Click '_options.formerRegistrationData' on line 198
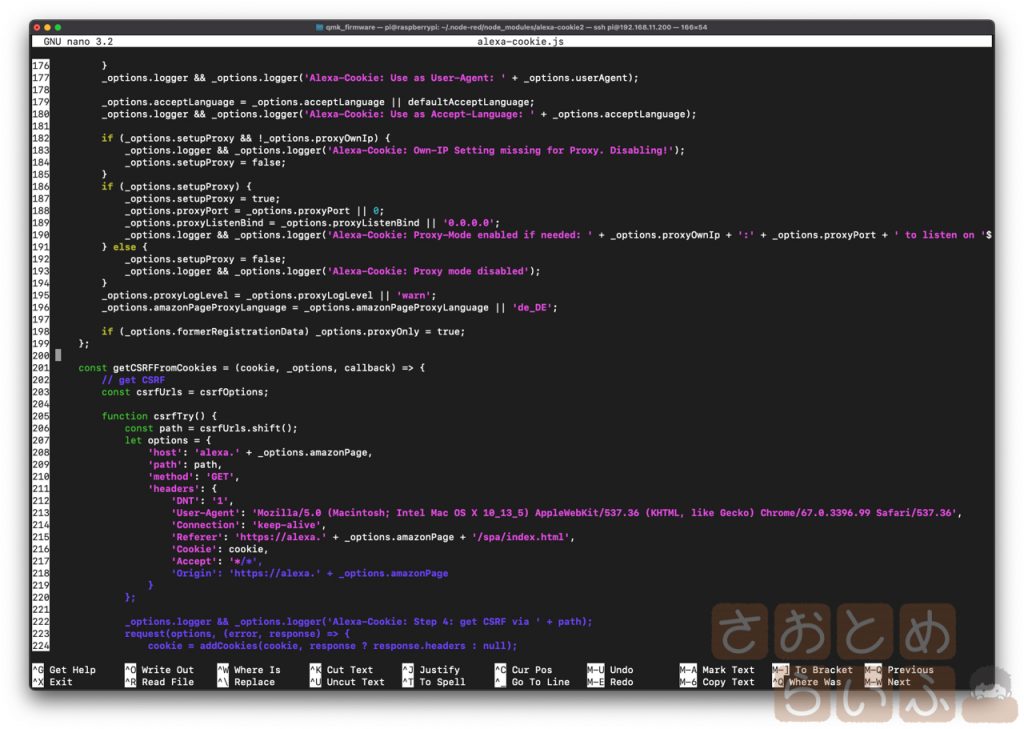 click(x=216, y=332)
